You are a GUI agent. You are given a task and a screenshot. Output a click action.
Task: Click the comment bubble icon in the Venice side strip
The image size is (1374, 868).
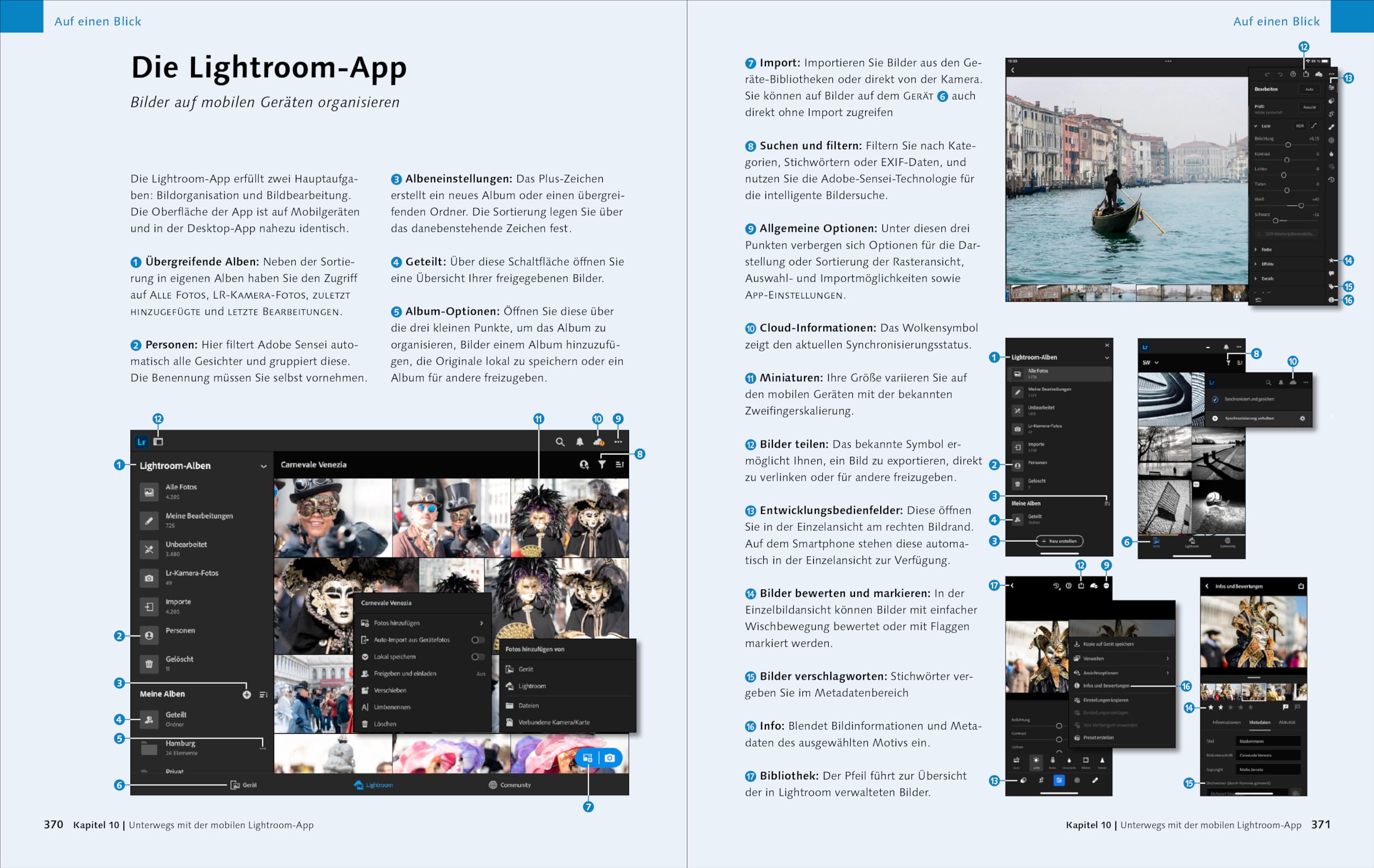[x=1332, y=273]
